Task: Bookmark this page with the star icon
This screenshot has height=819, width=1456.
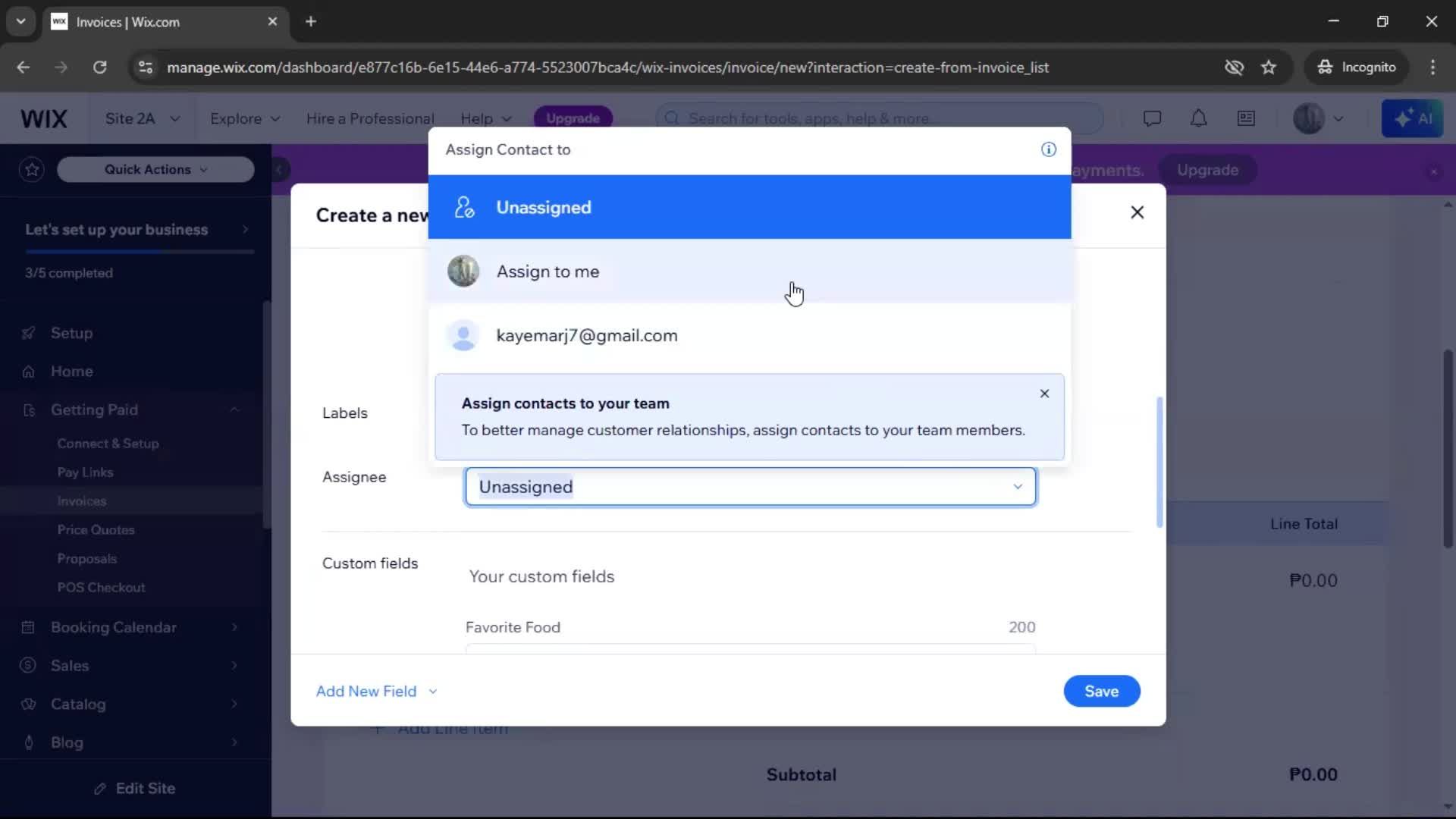Action: (x=1269, y=67)
